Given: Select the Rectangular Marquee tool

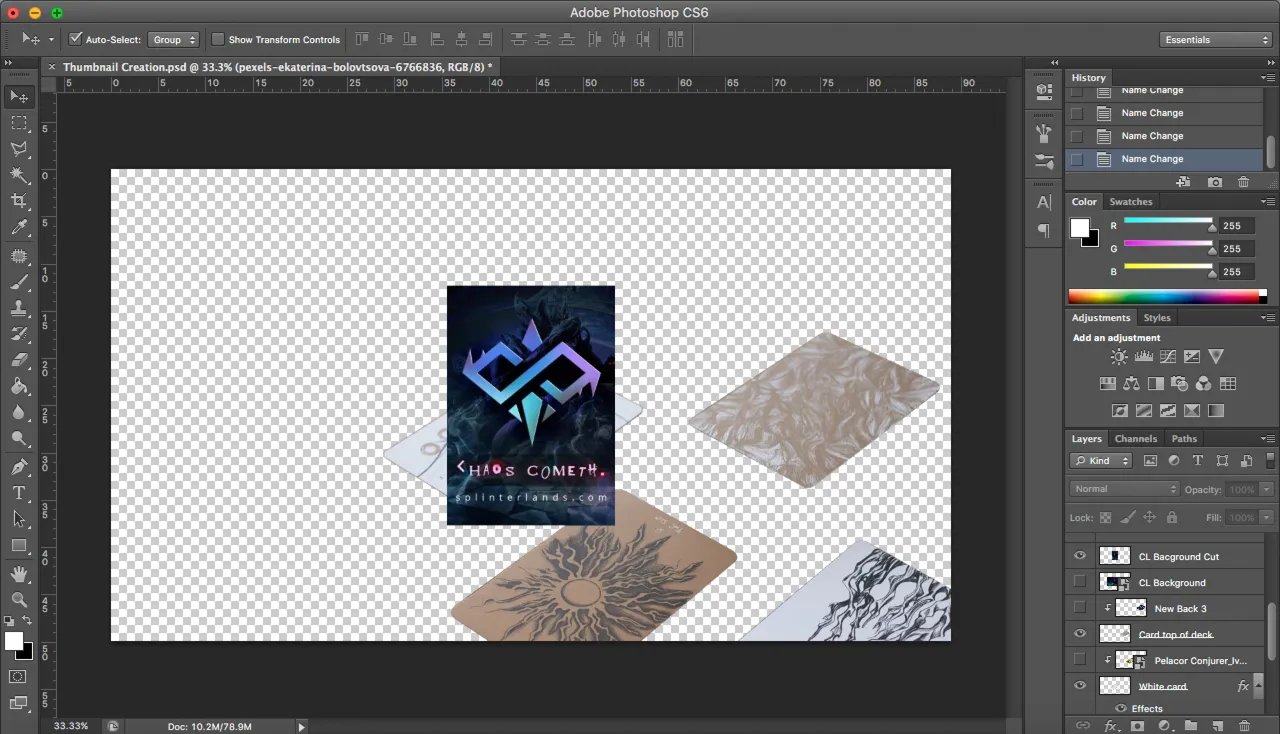Looking at the screenshot, I should click(19, 122).
